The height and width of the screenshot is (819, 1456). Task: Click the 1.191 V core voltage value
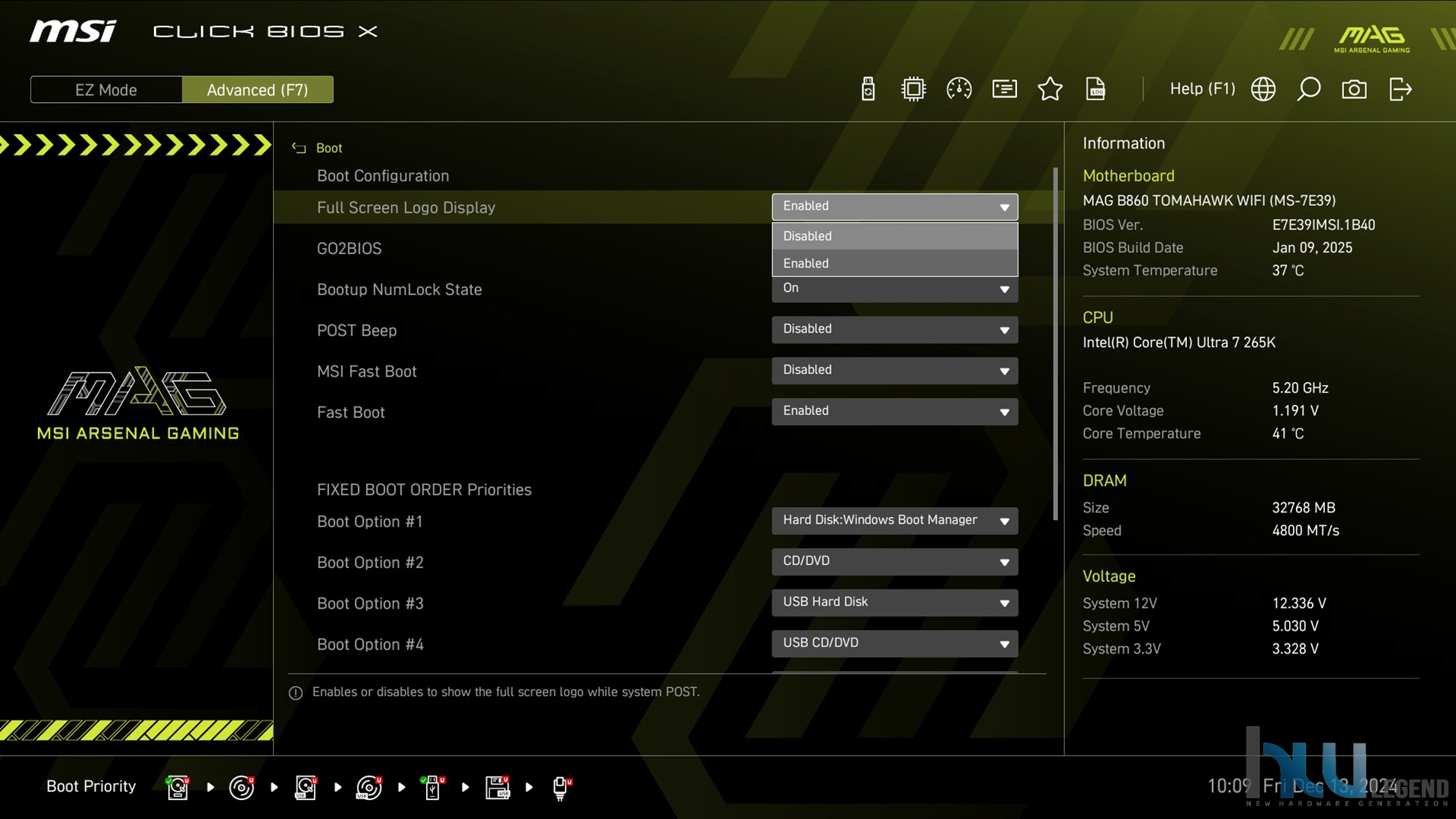tap(1295, 411)
